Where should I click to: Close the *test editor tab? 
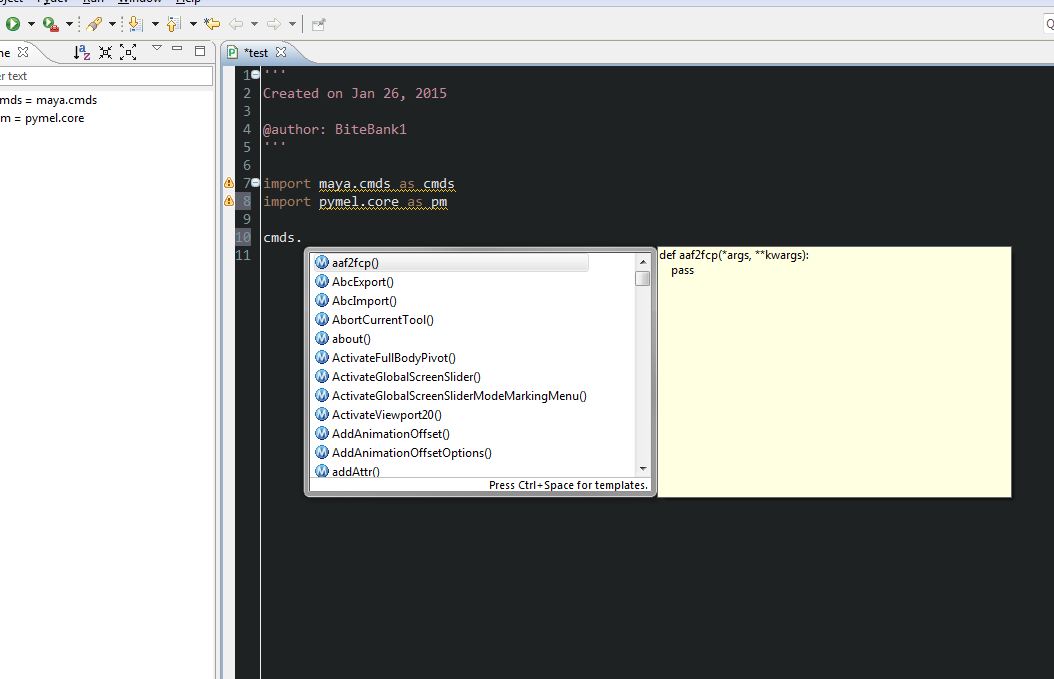coord(281,52)
